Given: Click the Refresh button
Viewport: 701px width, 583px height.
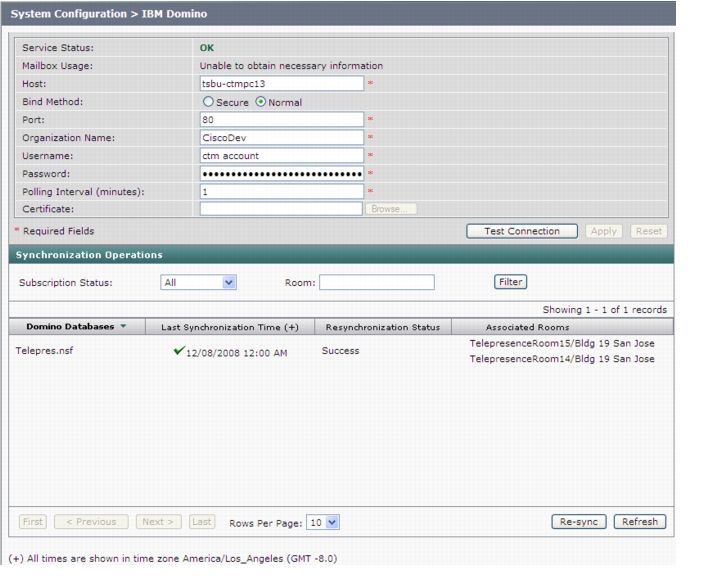Looking at the screenshot, I should 640,522.
